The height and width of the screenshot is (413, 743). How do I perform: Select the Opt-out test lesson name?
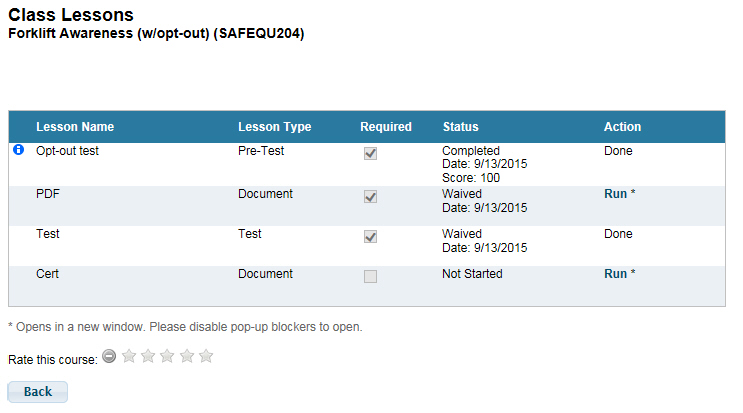[x=67, y=152]
